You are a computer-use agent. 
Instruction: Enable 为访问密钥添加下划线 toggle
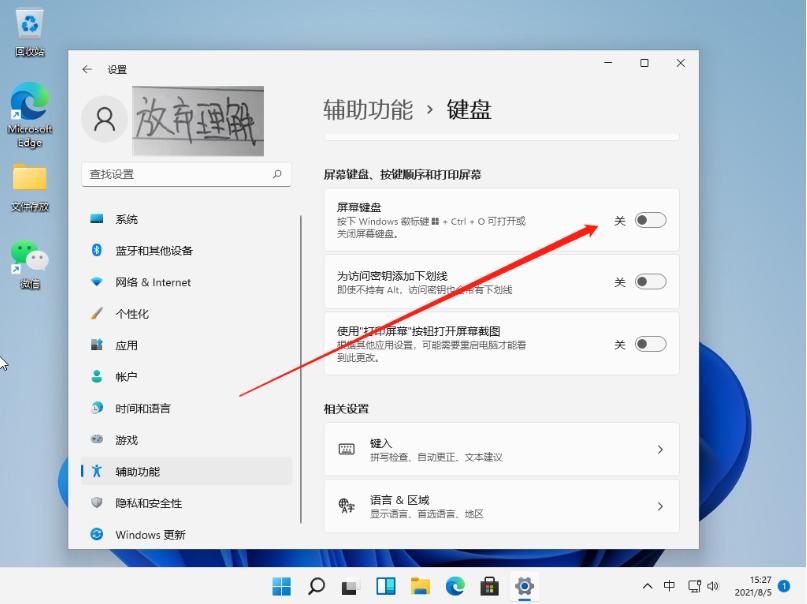click(x=651, y=282)
